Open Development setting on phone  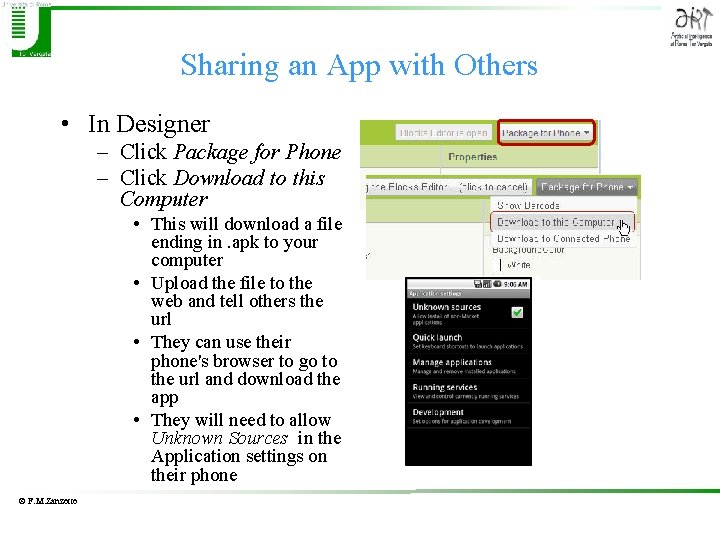coord(468,416)
